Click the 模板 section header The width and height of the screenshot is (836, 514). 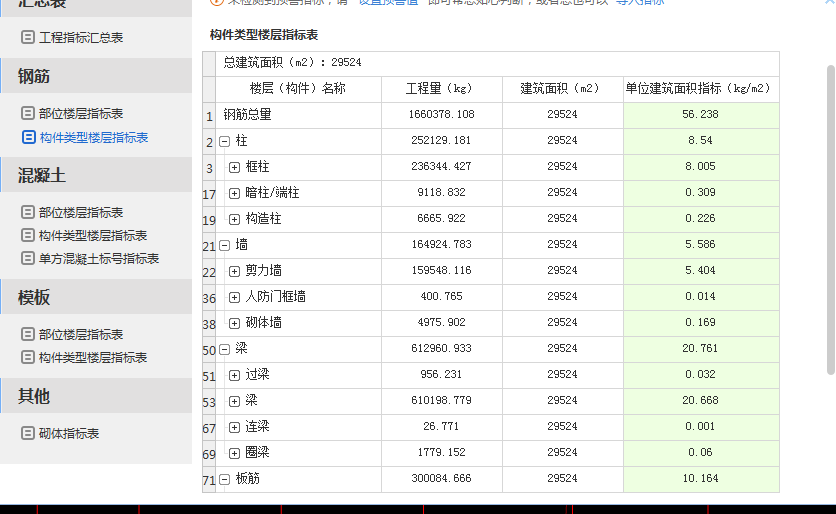96,296
